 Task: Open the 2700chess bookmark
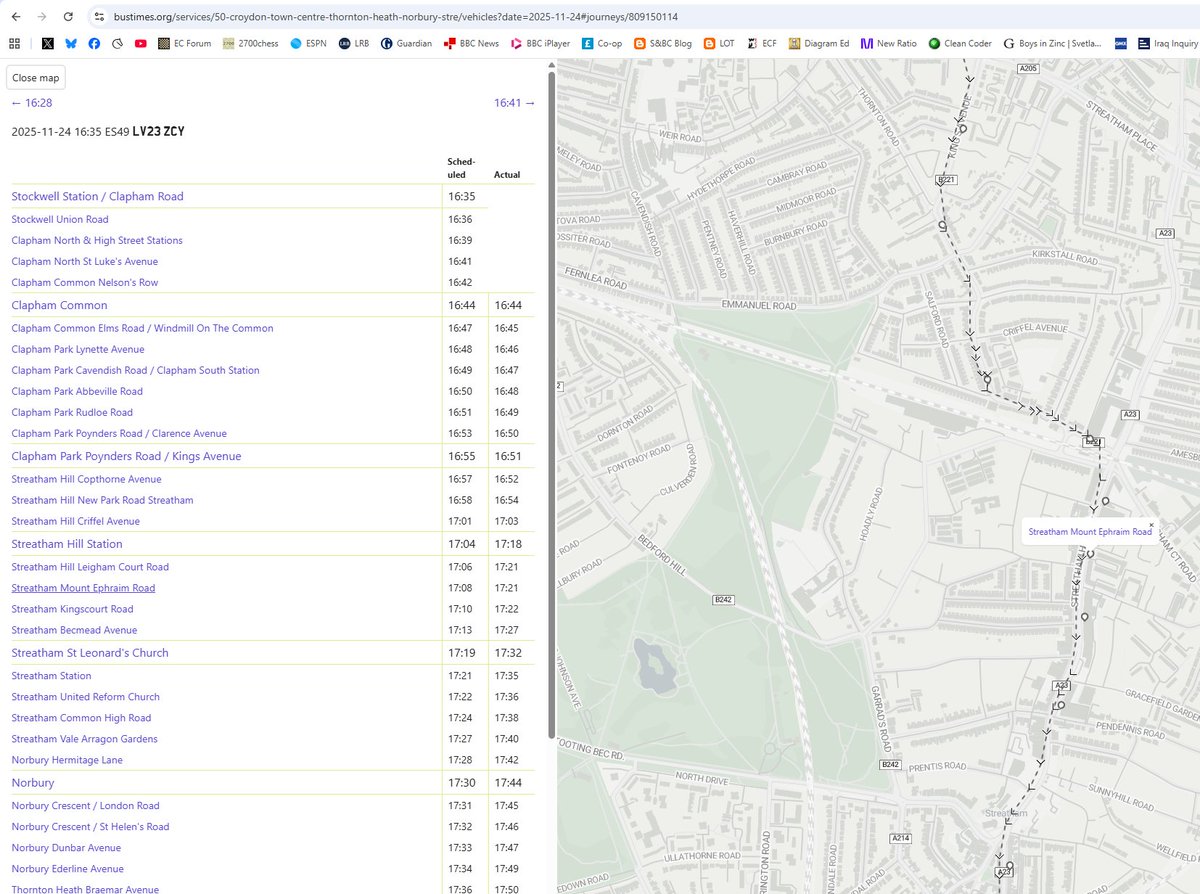click(x=250, y=43)
